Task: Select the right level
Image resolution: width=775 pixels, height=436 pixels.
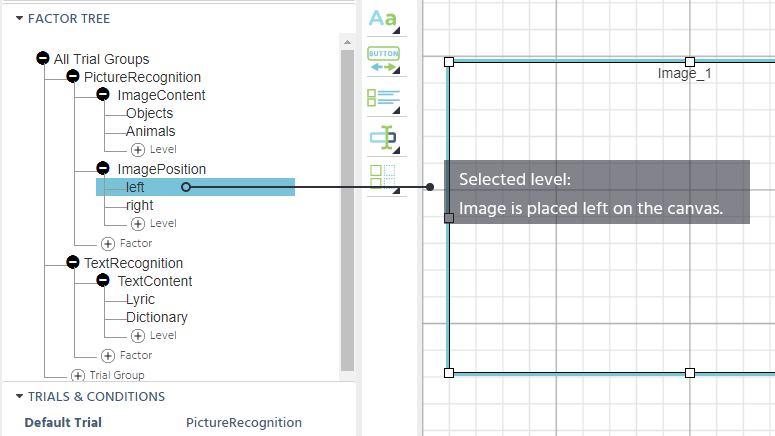Action: pos(139,205)
